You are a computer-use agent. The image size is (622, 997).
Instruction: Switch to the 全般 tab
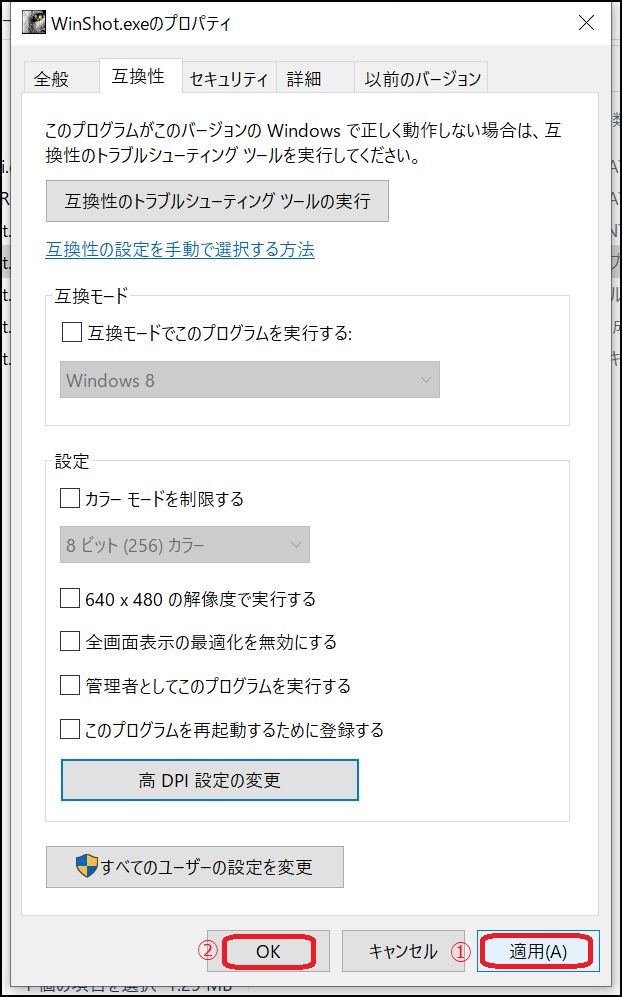(51, 78)
